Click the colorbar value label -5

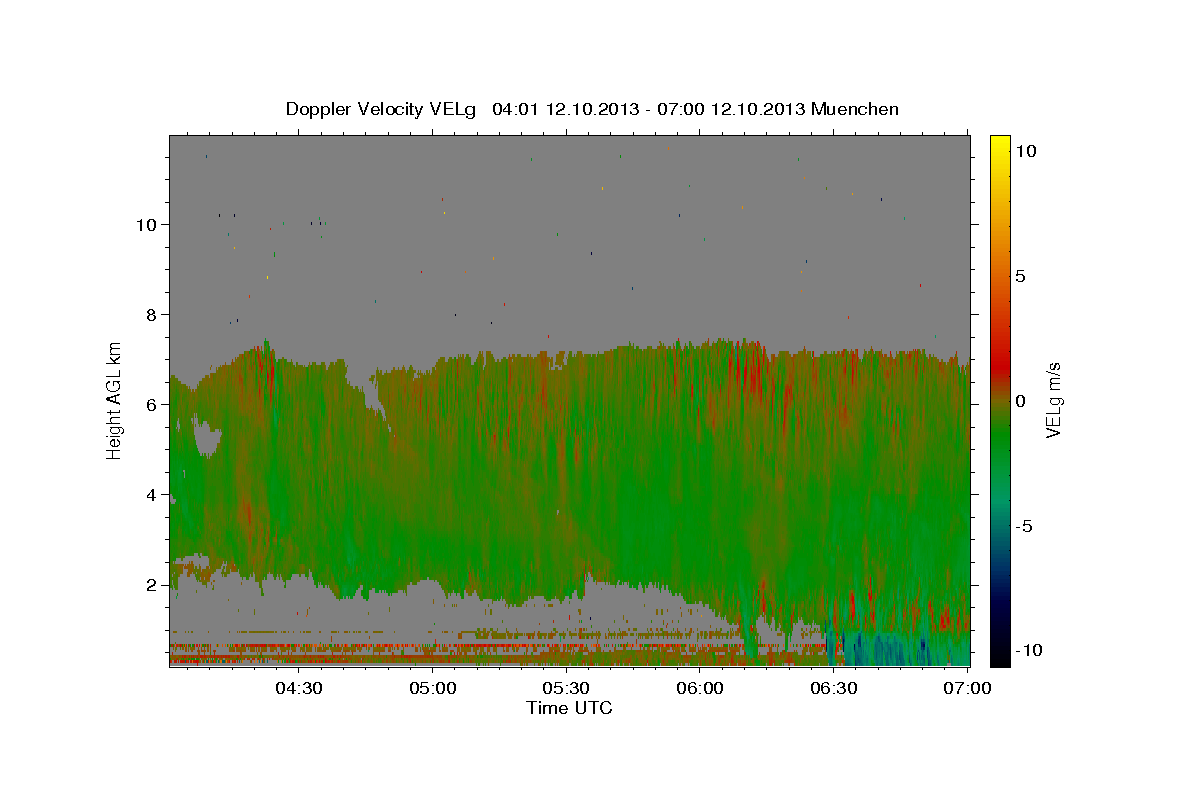1024,526
